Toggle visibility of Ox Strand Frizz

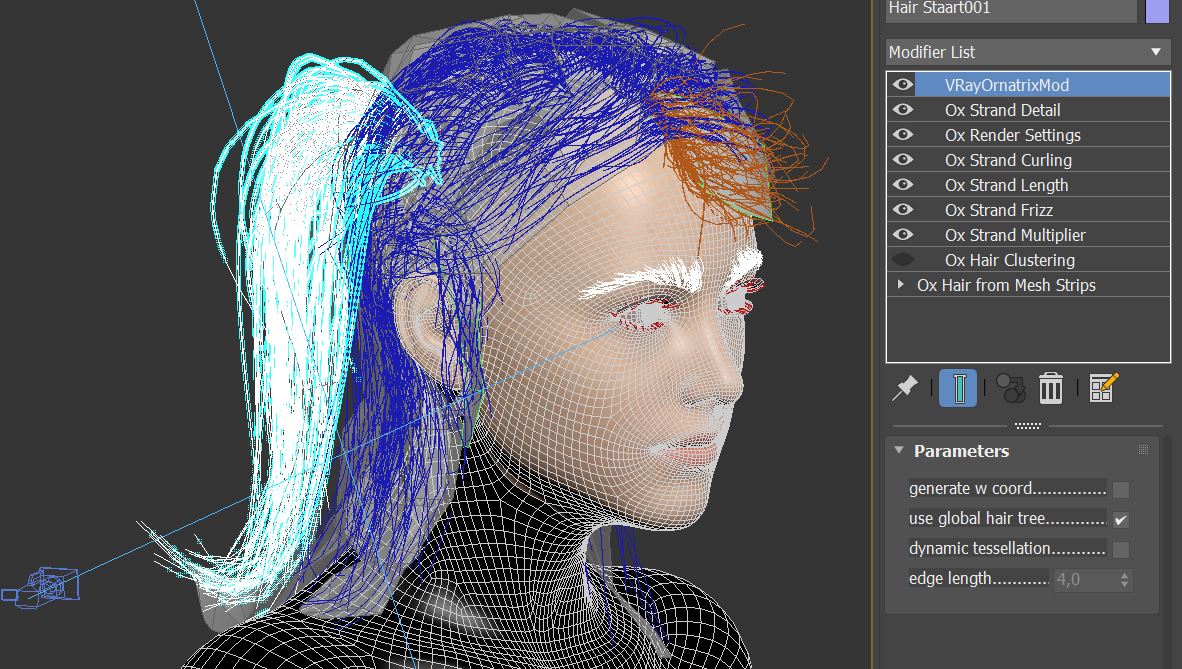click(903, 210)
